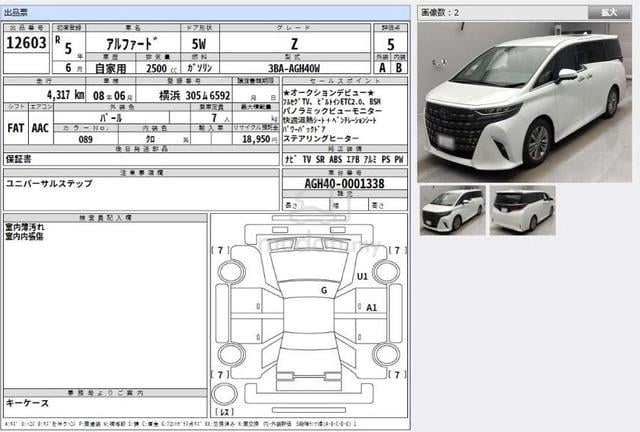Click the inspector note 室内内張傷
Viewport: 640px width, 432px height.
pyautogui.click(x=24, y=236)
